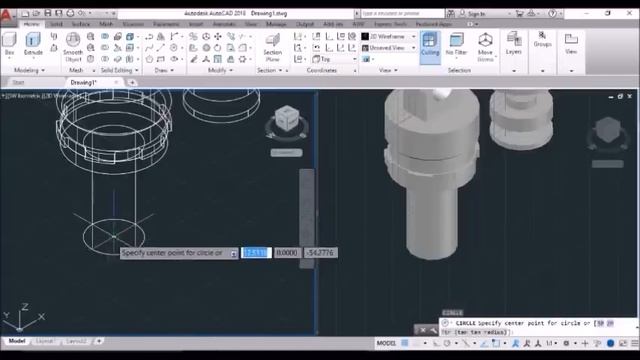This screenshot has width=640, height=360.
Task: Expand the Solid Editing panel
Action: click(120, 70)
